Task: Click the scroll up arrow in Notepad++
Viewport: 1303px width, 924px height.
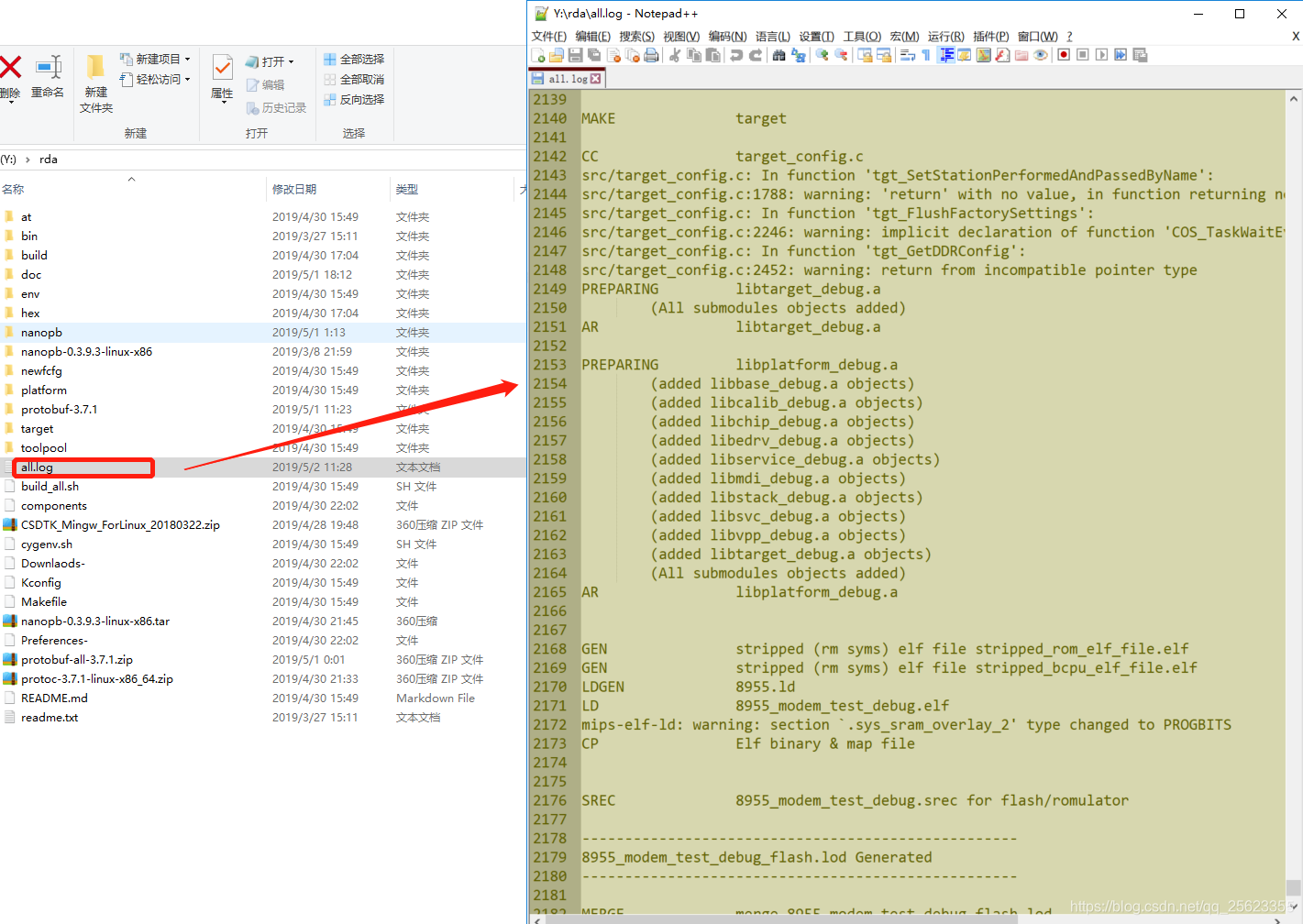Action: (x=1293, y=99)
